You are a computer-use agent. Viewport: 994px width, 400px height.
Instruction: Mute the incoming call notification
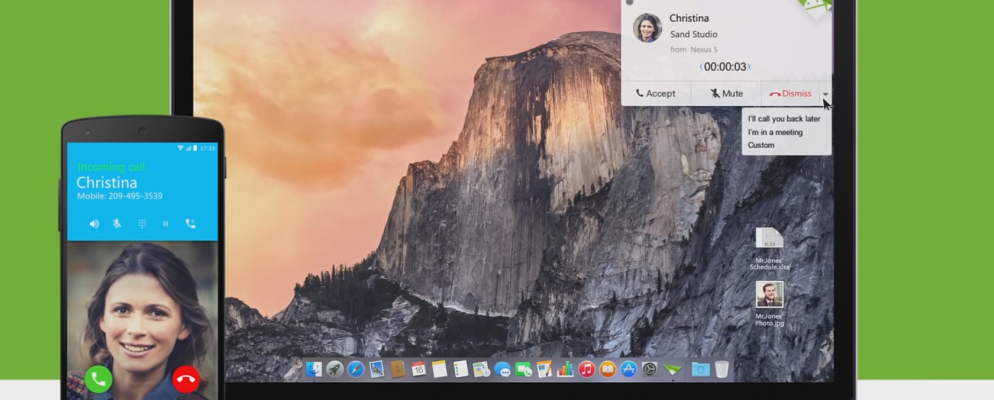[726, 93]
